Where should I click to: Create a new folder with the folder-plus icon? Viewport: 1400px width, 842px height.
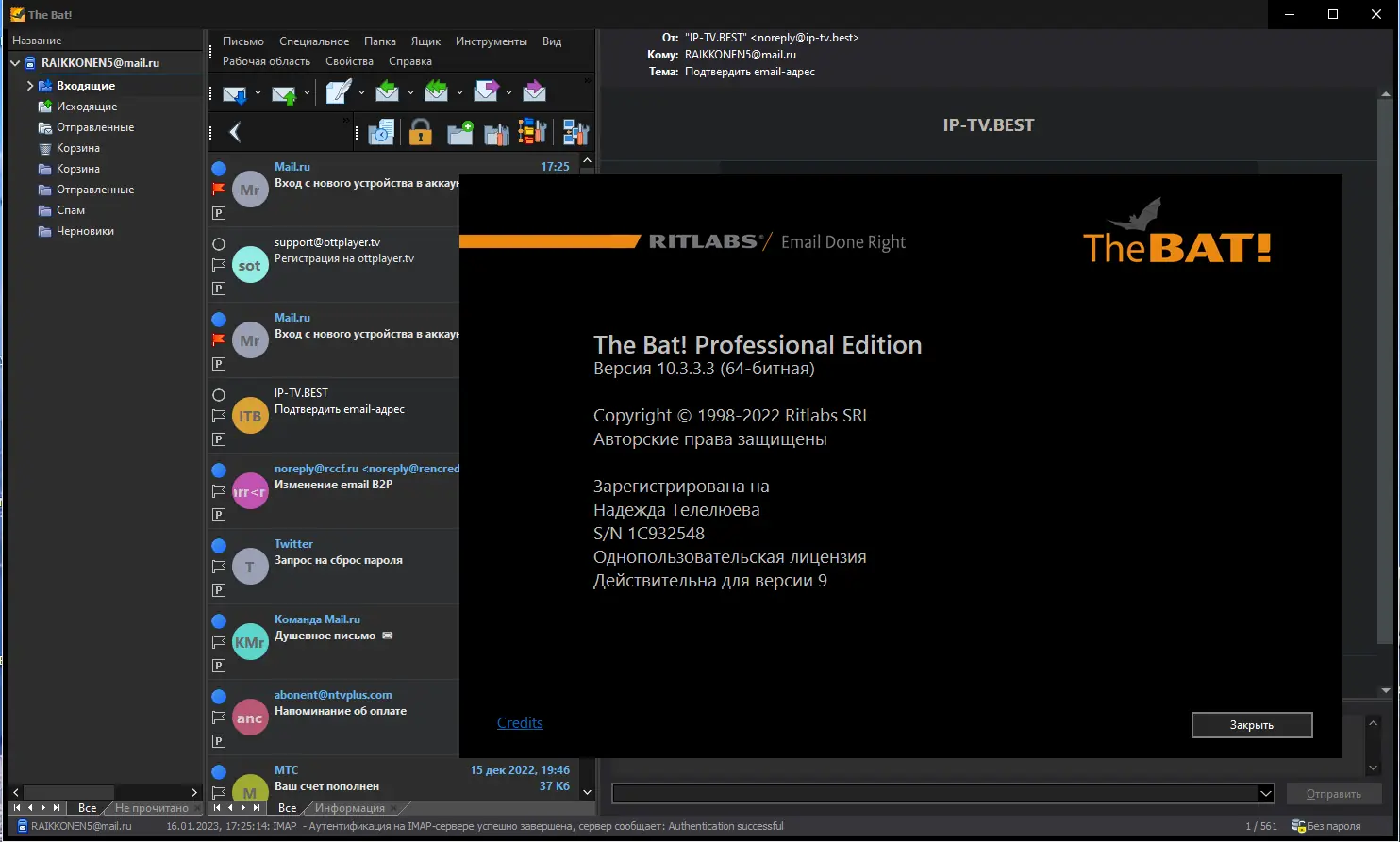[x=459, y=131]
